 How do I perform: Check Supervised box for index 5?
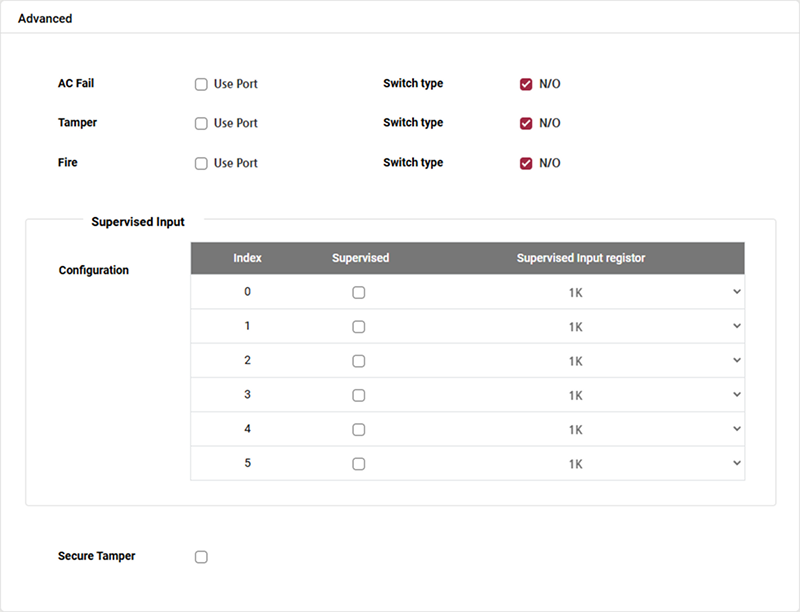pos(359,464)
